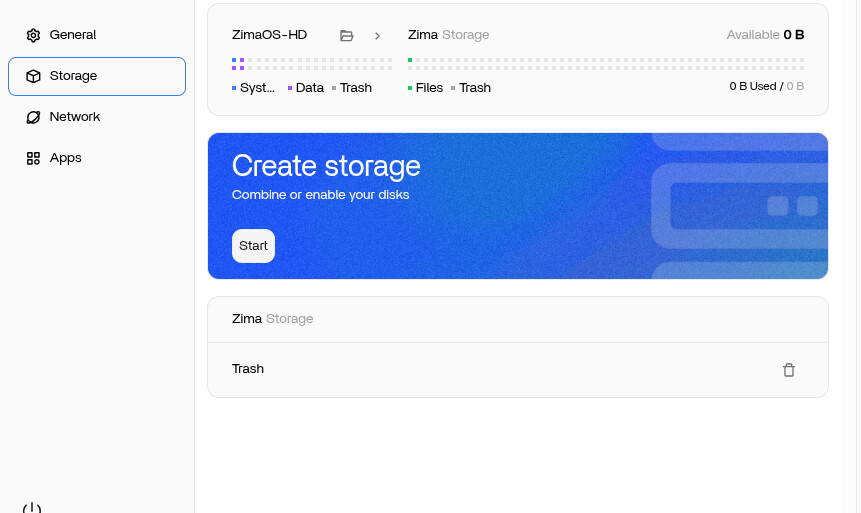Select the purple Data legend entry
Screen dimensions: 861x513
pyautogui.click(x=306, y=88)
